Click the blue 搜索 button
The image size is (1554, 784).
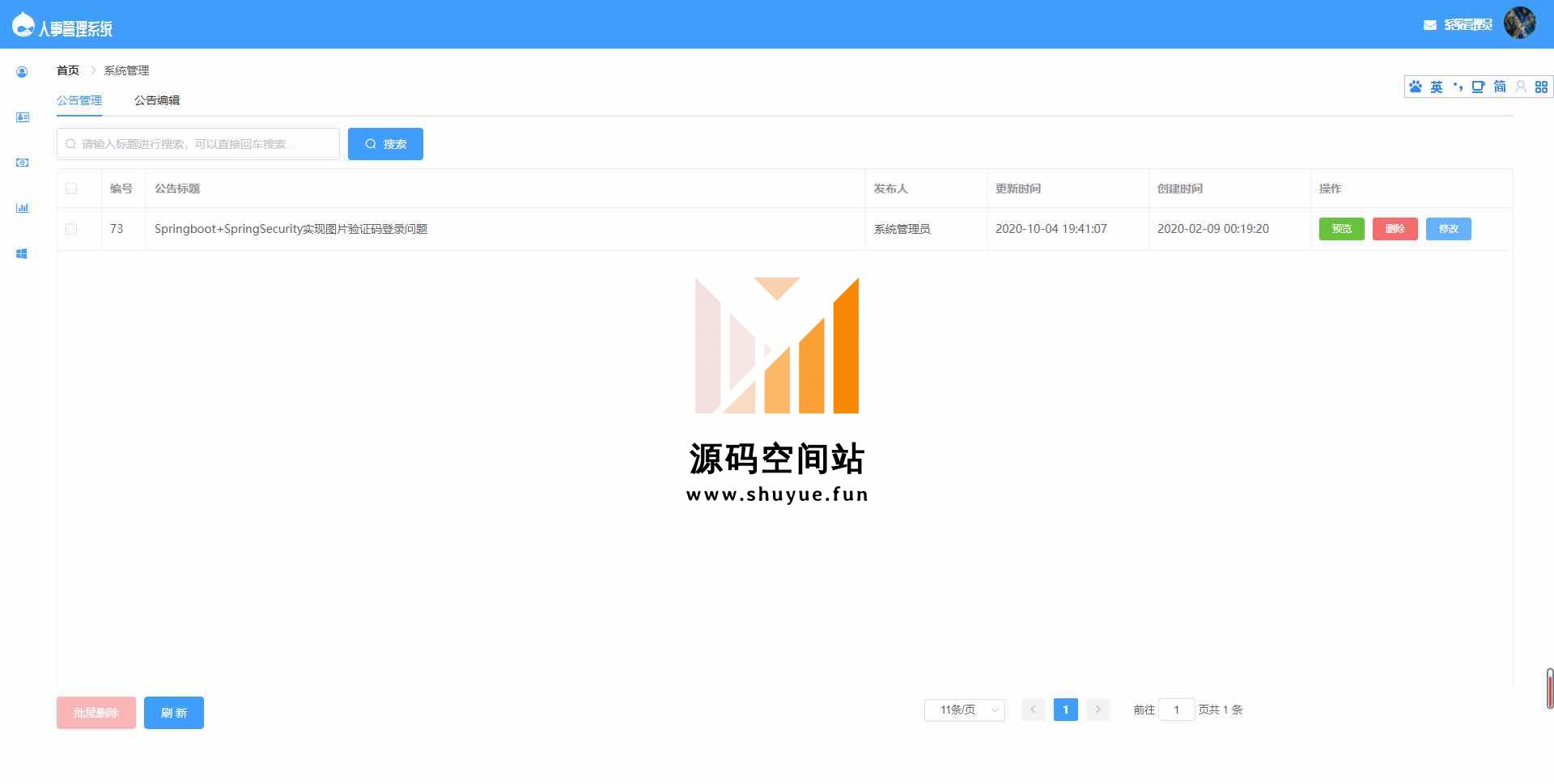(x=385, y=144)
